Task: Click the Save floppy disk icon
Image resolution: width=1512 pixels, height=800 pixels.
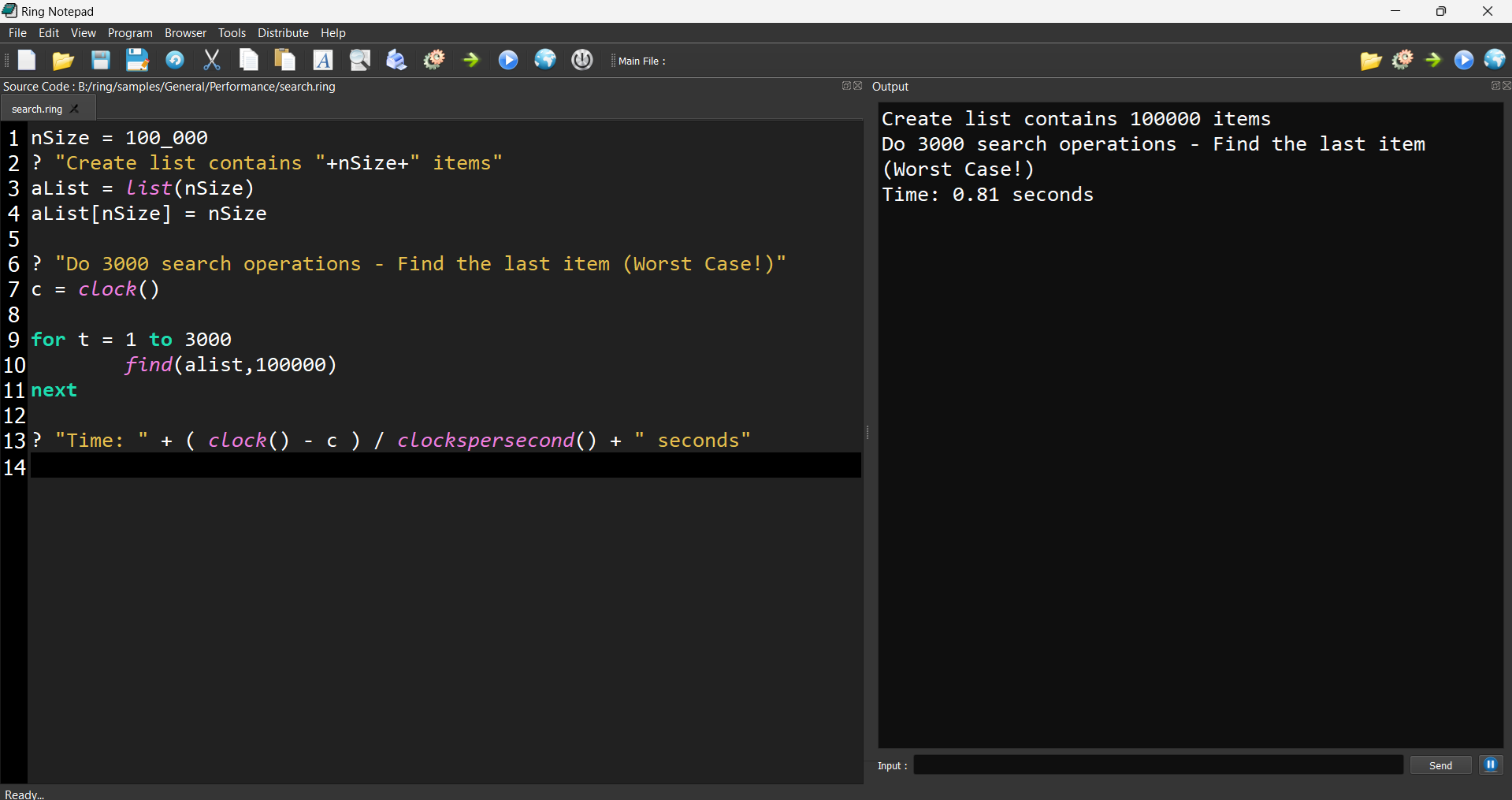Action: click(100, 60)
